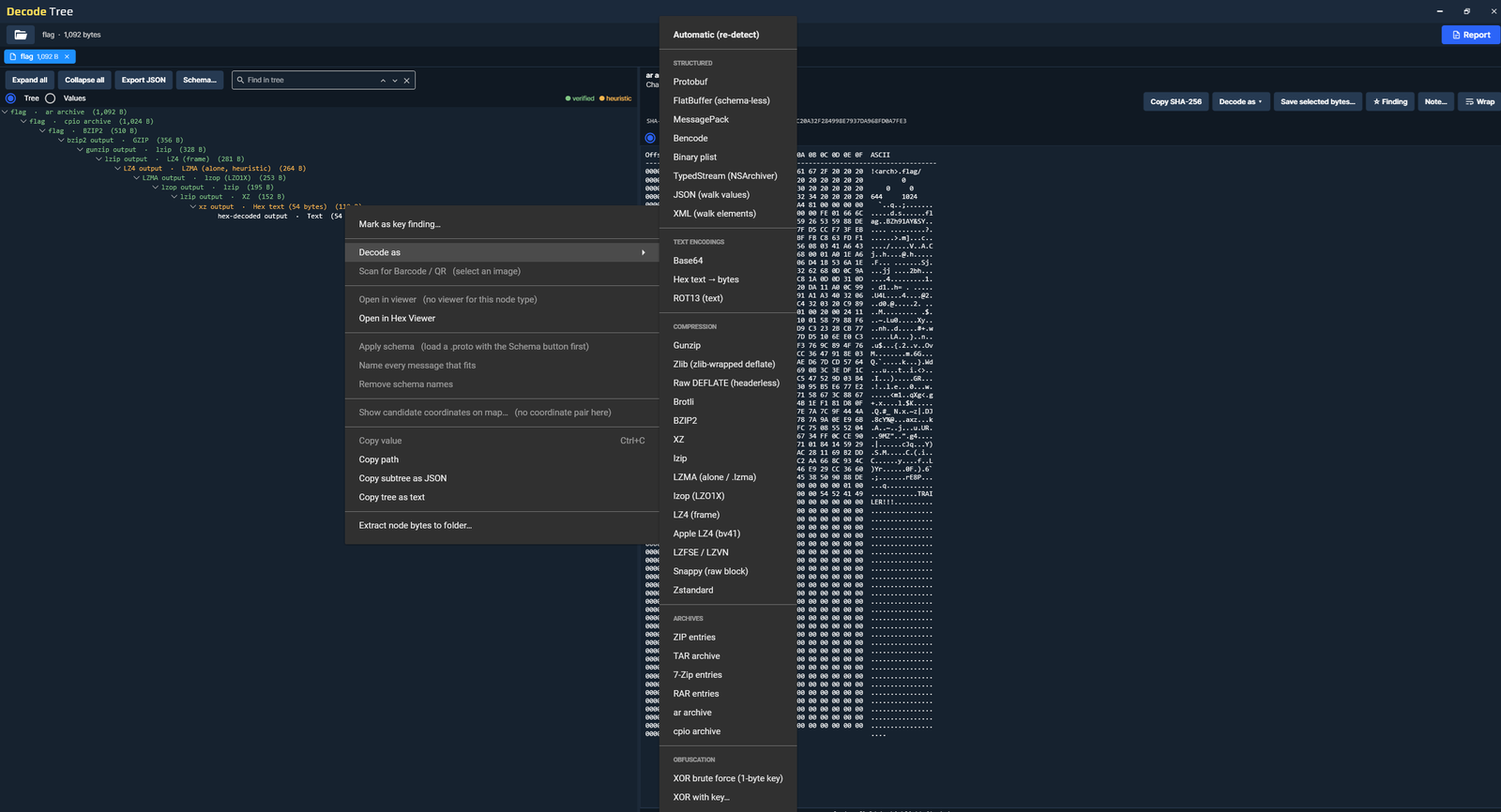This screenshot has width=1501, height=812.
Task: Choose Open in Hex Viewer
Action: coord(502,318)
